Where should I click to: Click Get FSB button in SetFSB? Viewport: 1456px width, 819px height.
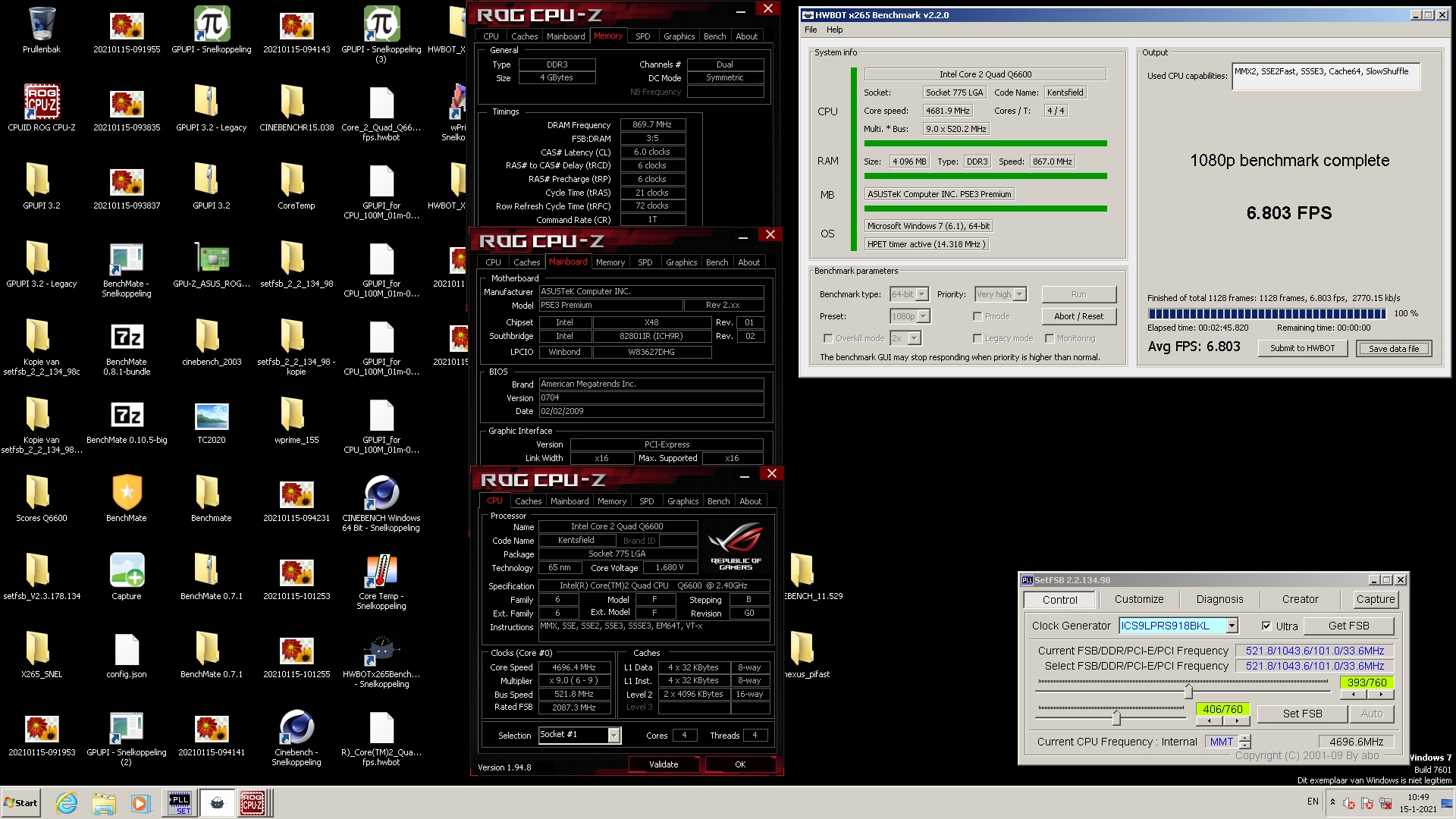click(x=1348, y=626)
